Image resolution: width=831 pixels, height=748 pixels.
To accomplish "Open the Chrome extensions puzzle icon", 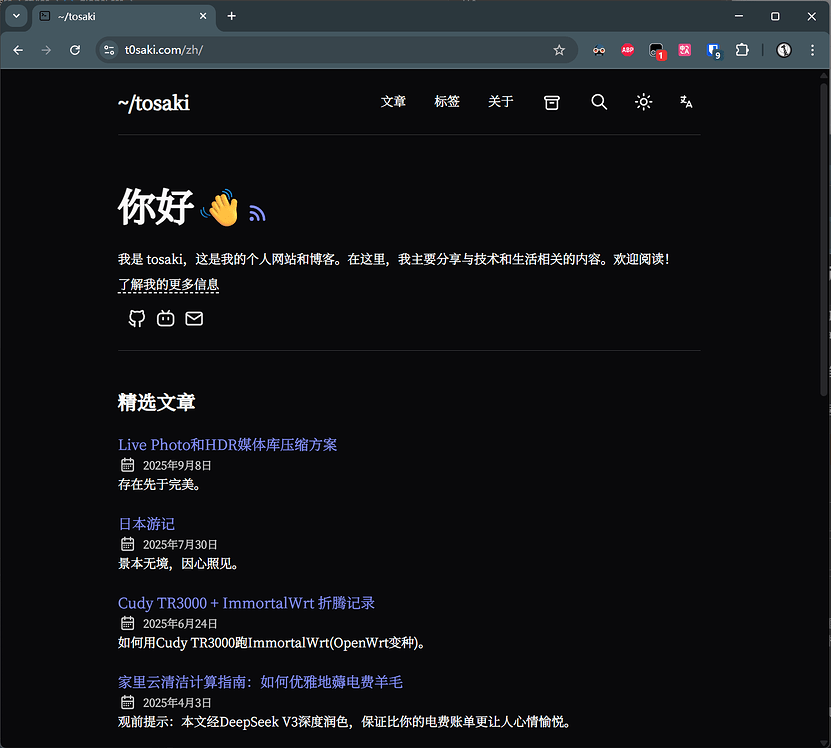I will tap(741, 50).
